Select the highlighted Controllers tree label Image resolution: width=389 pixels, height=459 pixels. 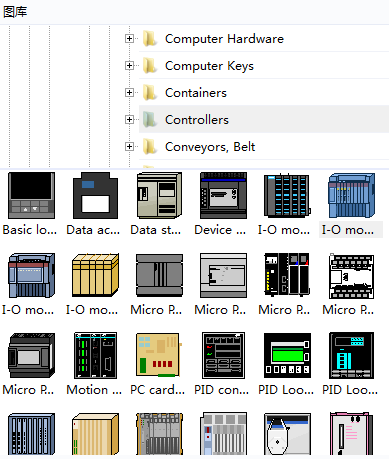point(197,120)
